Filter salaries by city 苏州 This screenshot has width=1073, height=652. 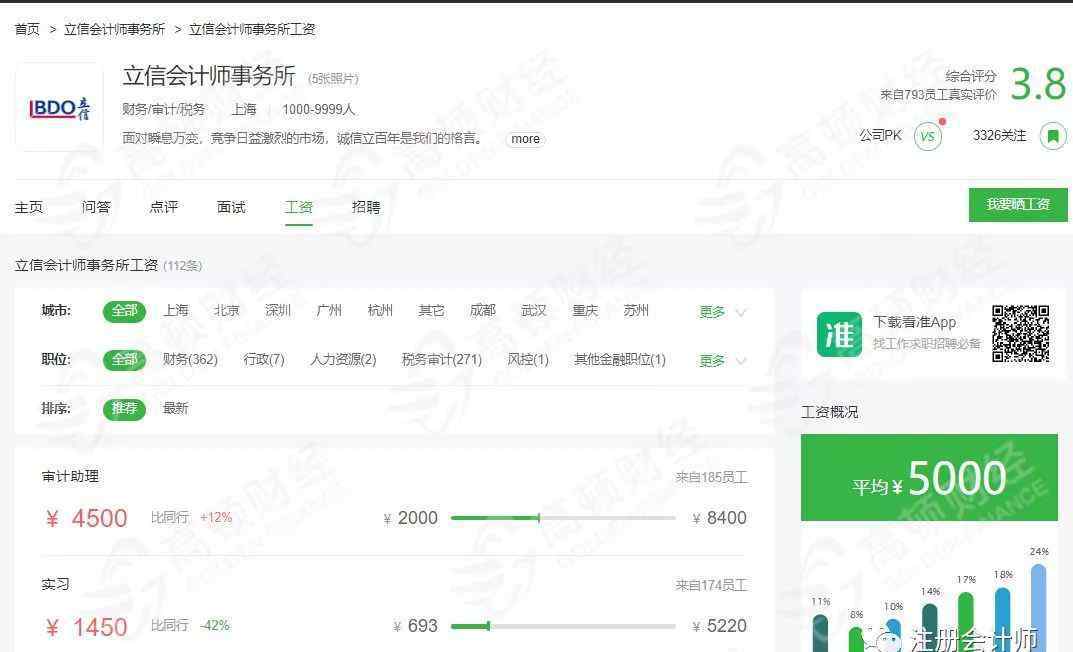(636, 311)
